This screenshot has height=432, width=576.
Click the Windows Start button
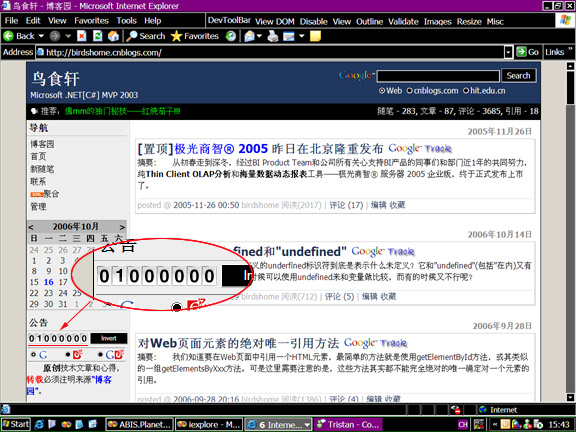[x=15, y=425]
